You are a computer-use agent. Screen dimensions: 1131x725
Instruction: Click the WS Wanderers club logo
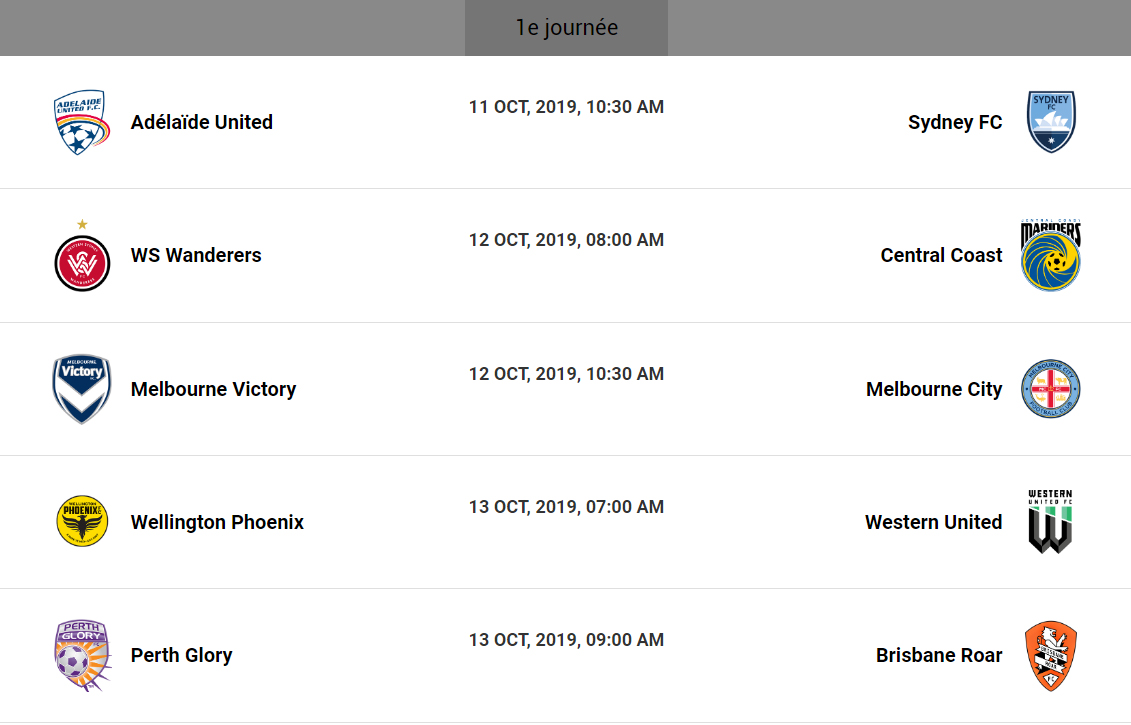click(x=82, y=262)
